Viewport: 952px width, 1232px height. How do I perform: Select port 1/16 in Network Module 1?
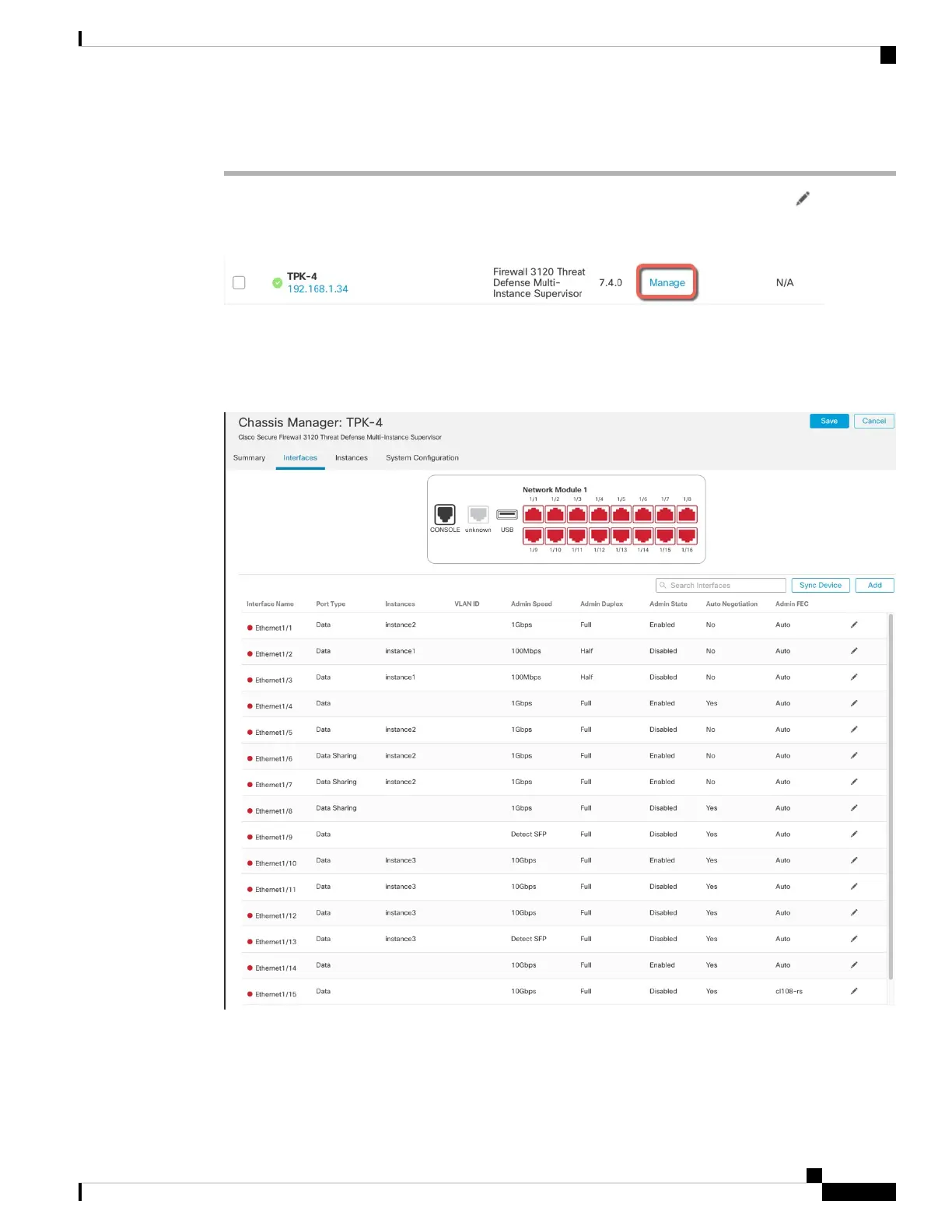(687, 536)
